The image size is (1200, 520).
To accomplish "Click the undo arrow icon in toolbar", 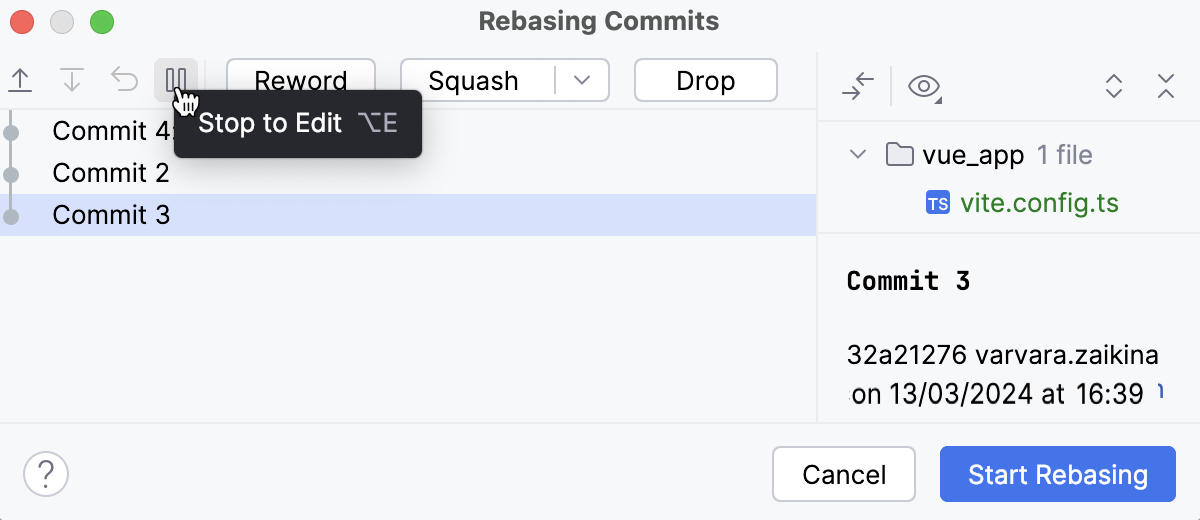I will point(124,80).
